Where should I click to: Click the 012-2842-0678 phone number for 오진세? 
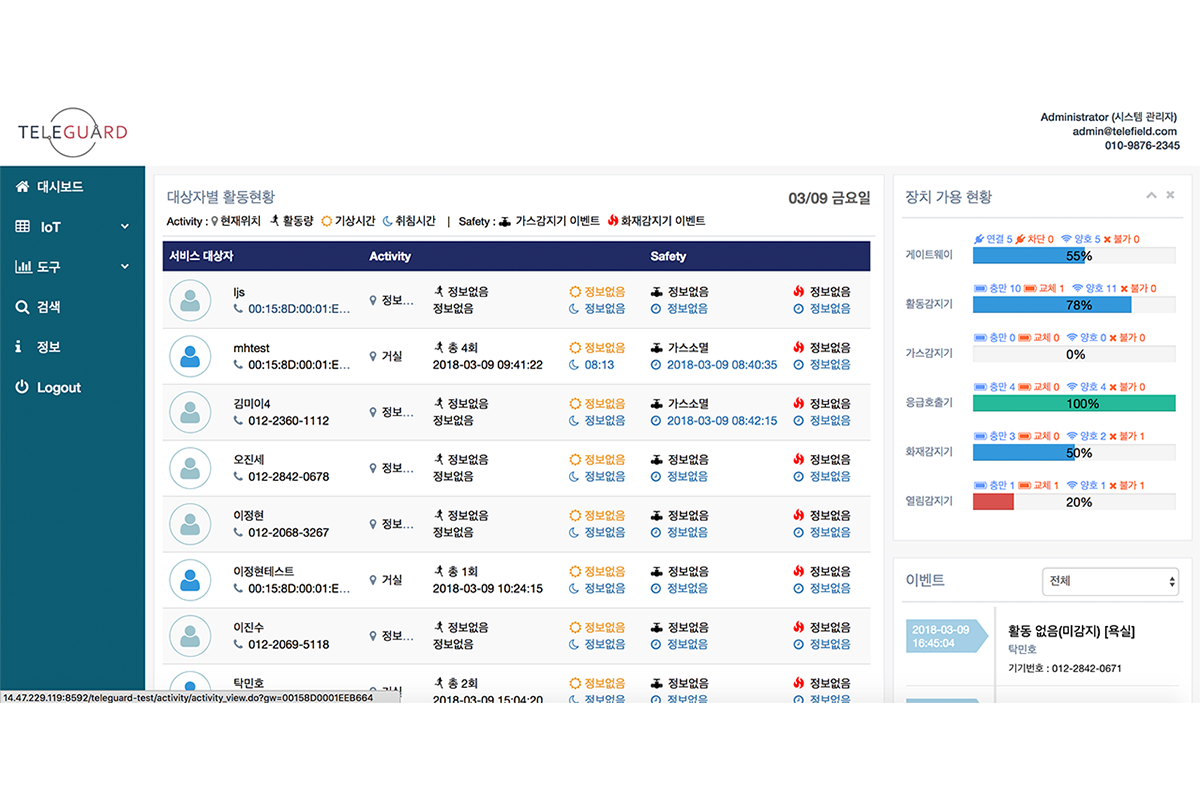click(x=288, y=477)
